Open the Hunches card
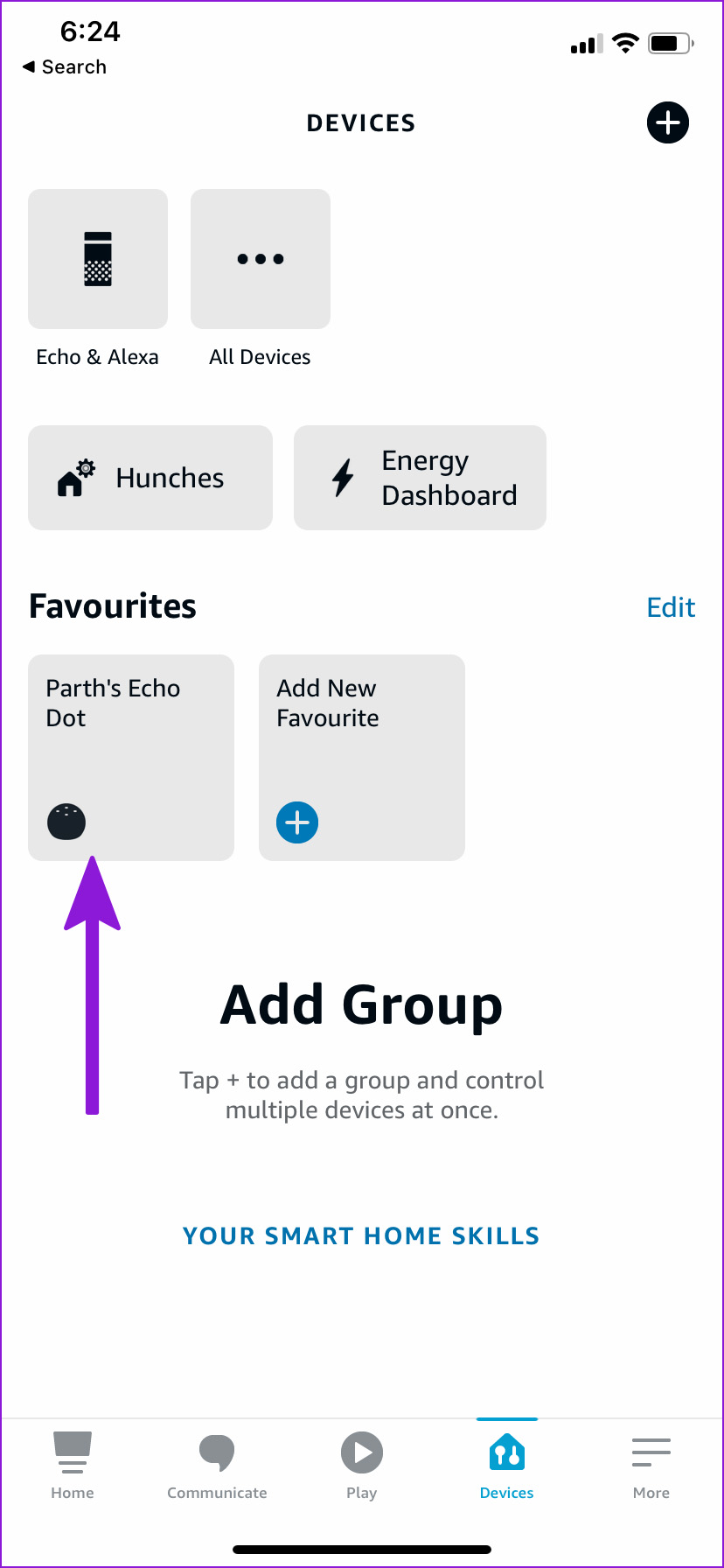 tap(150, 478)
